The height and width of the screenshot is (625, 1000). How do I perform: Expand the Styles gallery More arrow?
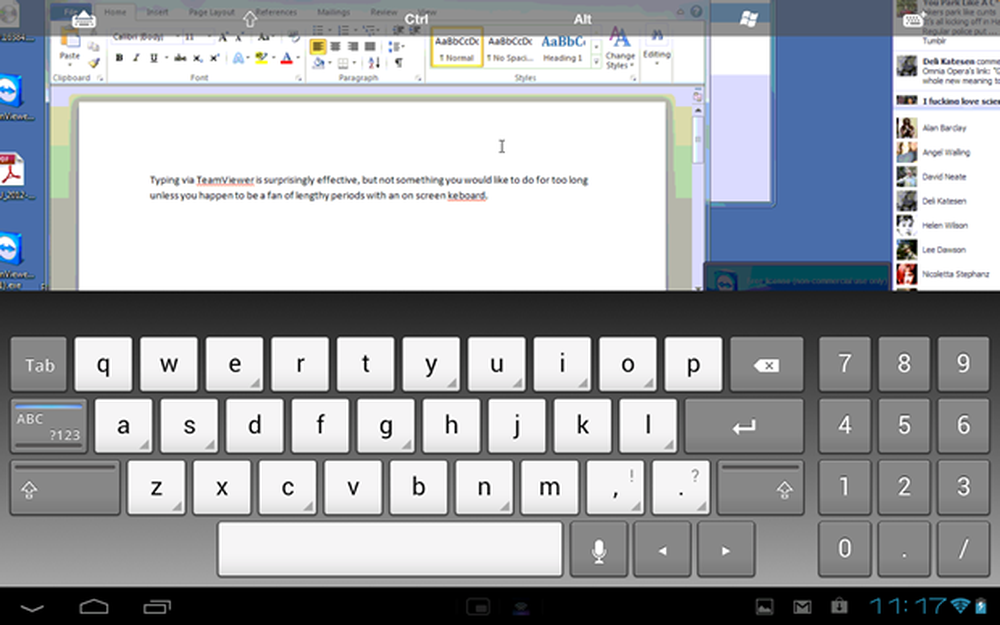[x=596, y=62]
